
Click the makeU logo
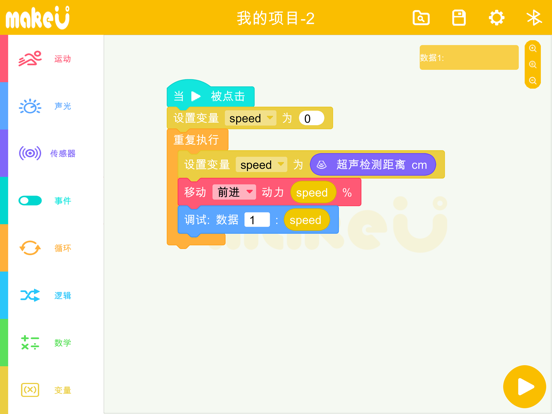pyautogui.click(x=38, y=18)
